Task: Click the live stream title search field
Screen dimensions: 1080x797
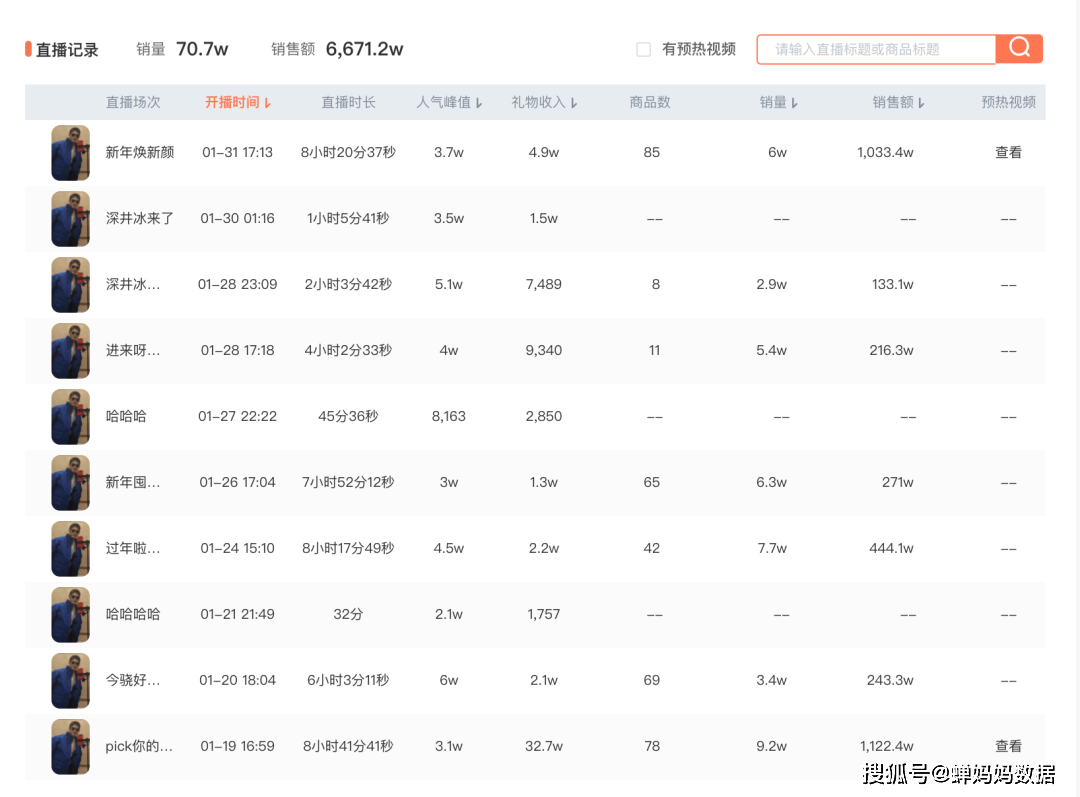Action: (x=875, y=49)
